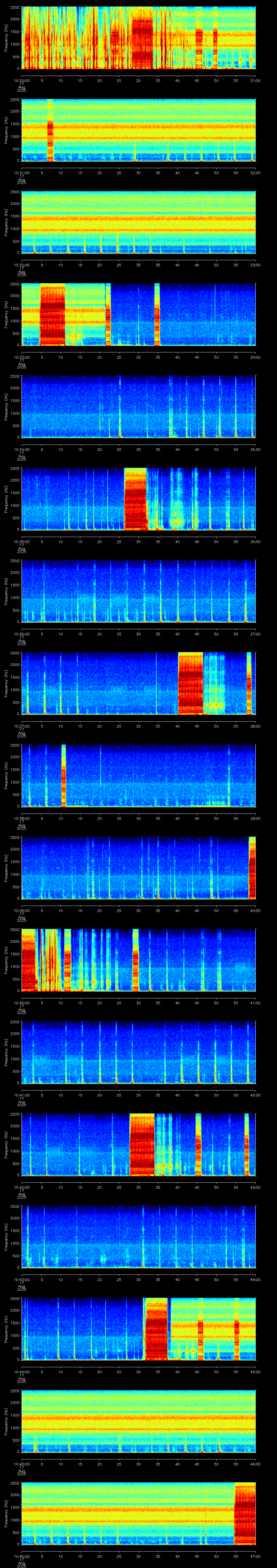
Task: Click inside the 10:43 spectrogram plot
Action: click(138, 1237)
